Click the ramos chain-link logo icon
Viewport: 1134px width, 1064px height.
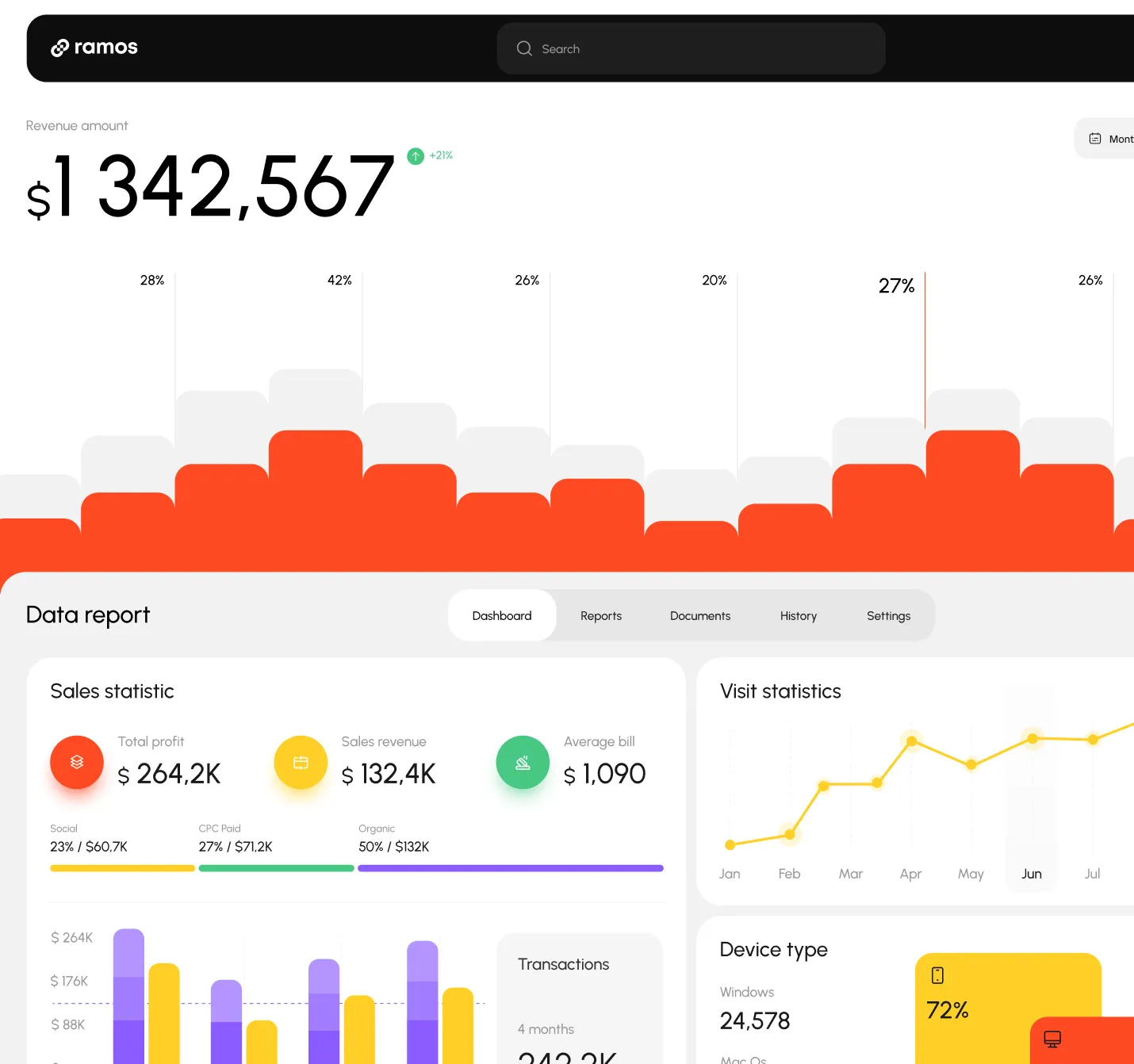pyautogui.click(x=59, y=48)
